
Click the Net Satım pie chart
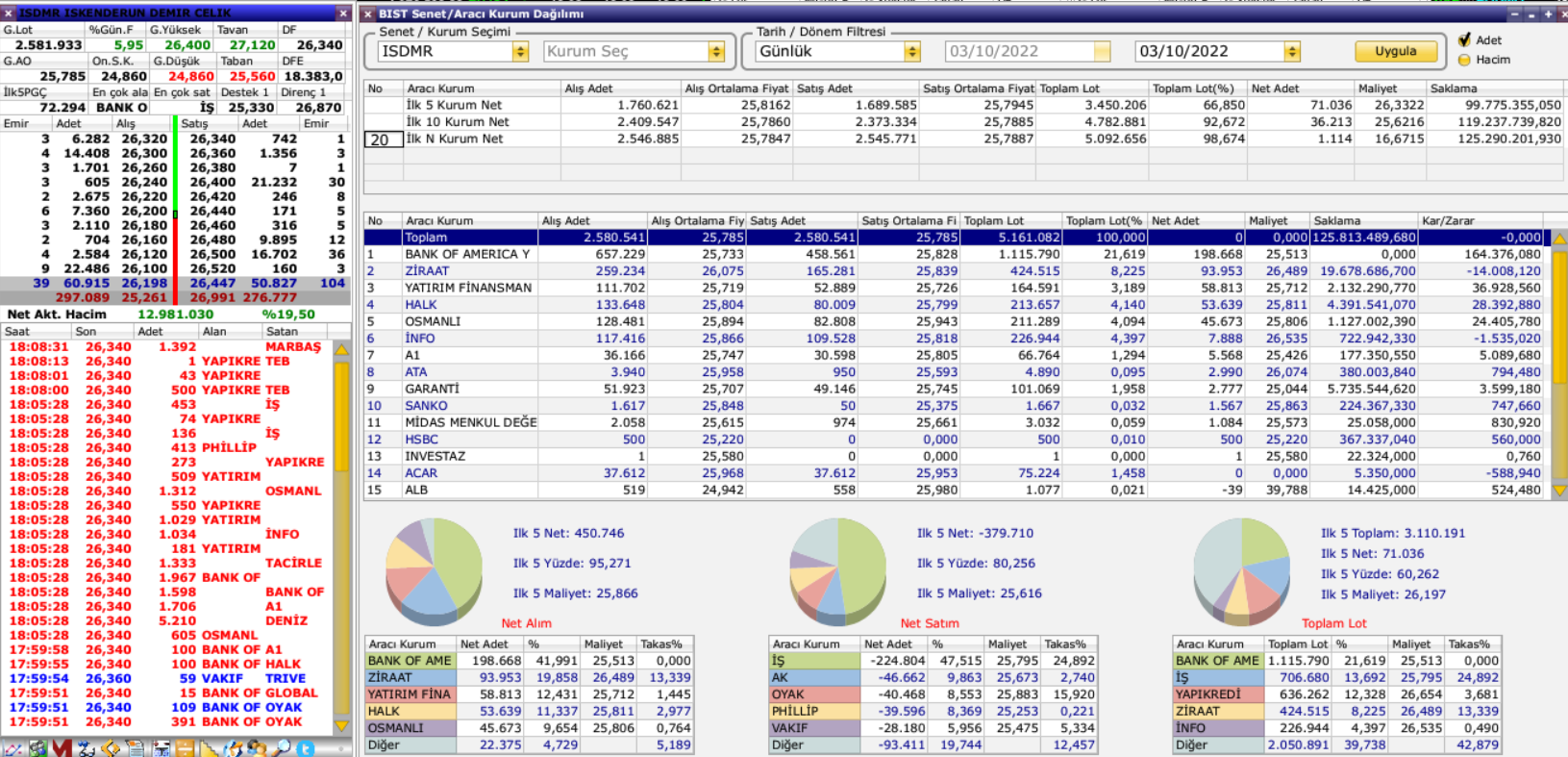(x=837, y=571)
